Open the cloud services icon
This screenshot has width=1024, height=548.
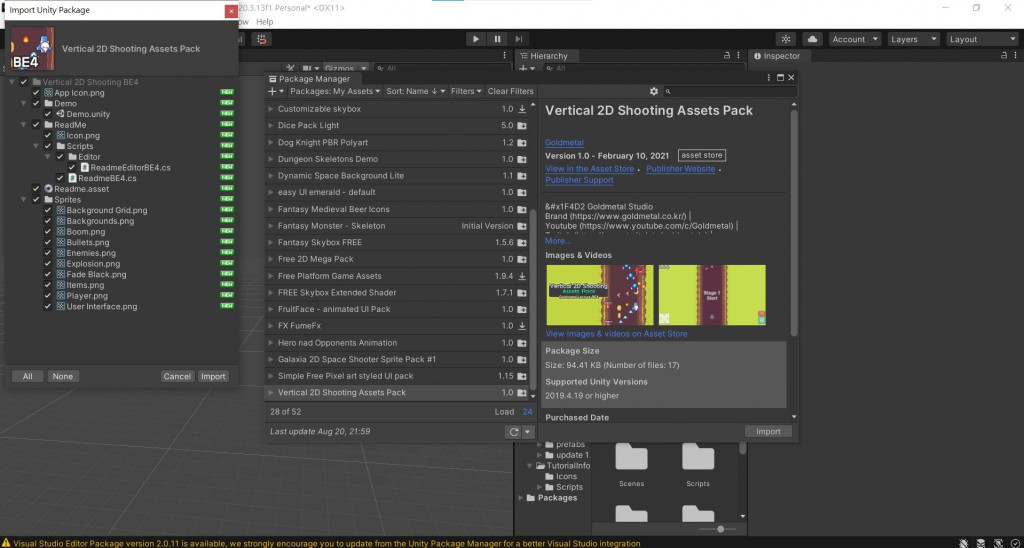coord(812,39)
